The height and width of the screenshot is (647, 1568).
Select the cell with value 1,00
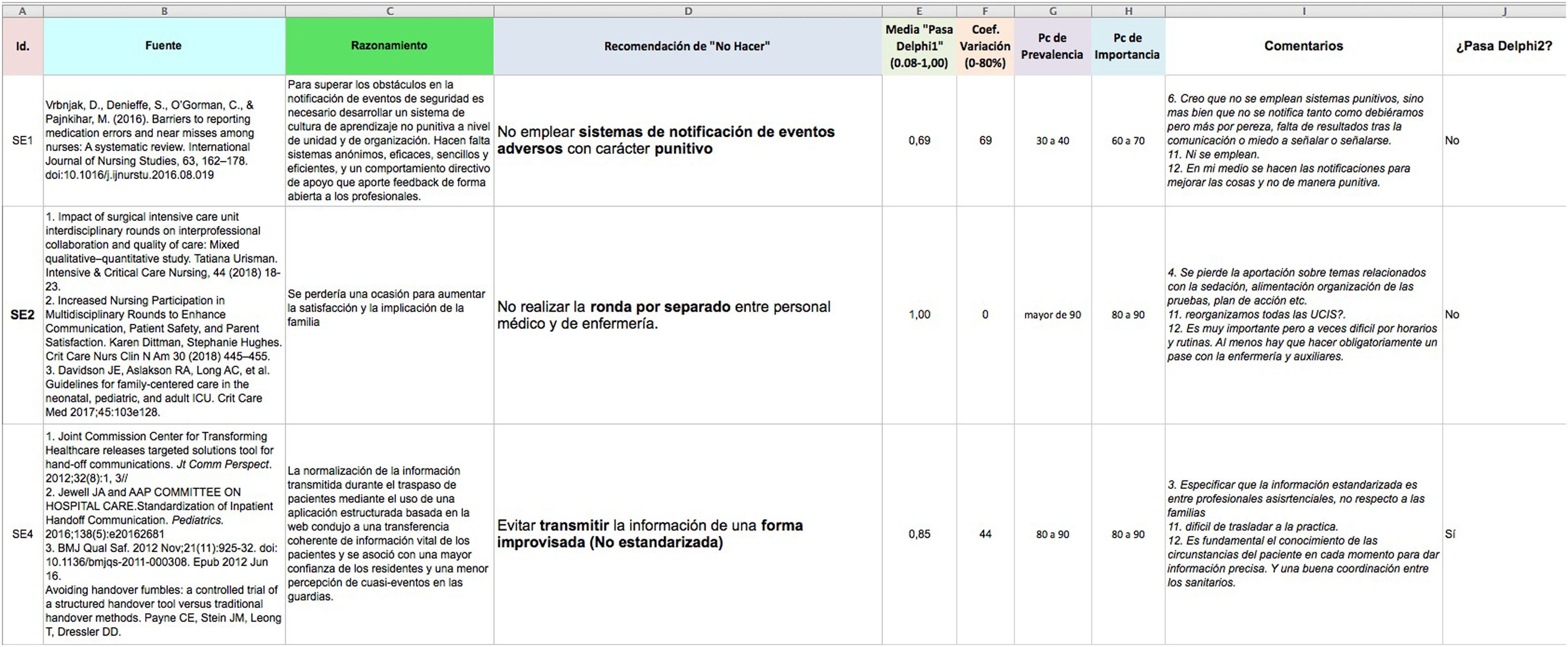pyautogui.click(x=919, y=314)
